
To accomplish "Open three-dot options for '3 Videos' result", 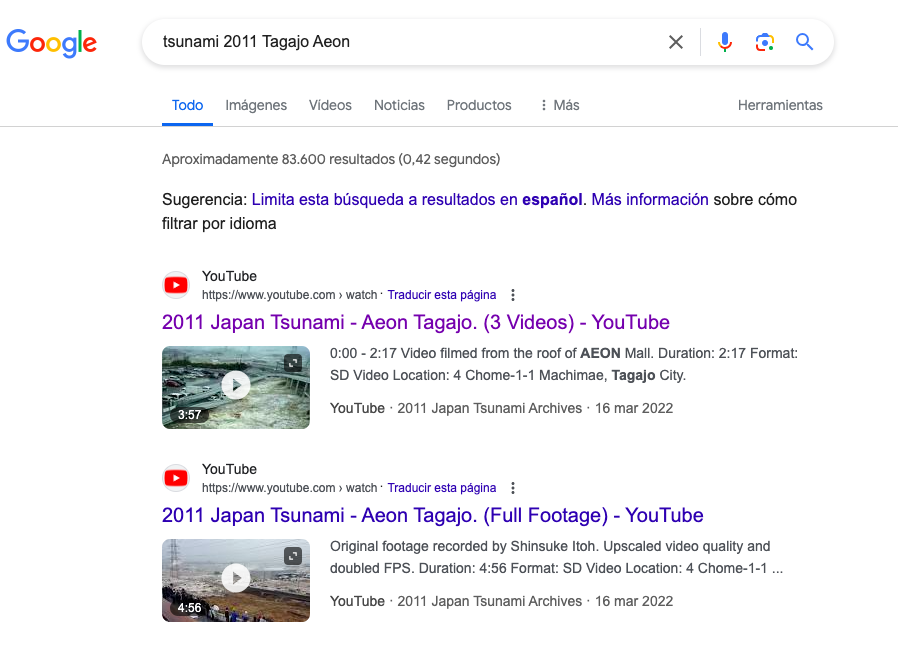I will point(513,295).
